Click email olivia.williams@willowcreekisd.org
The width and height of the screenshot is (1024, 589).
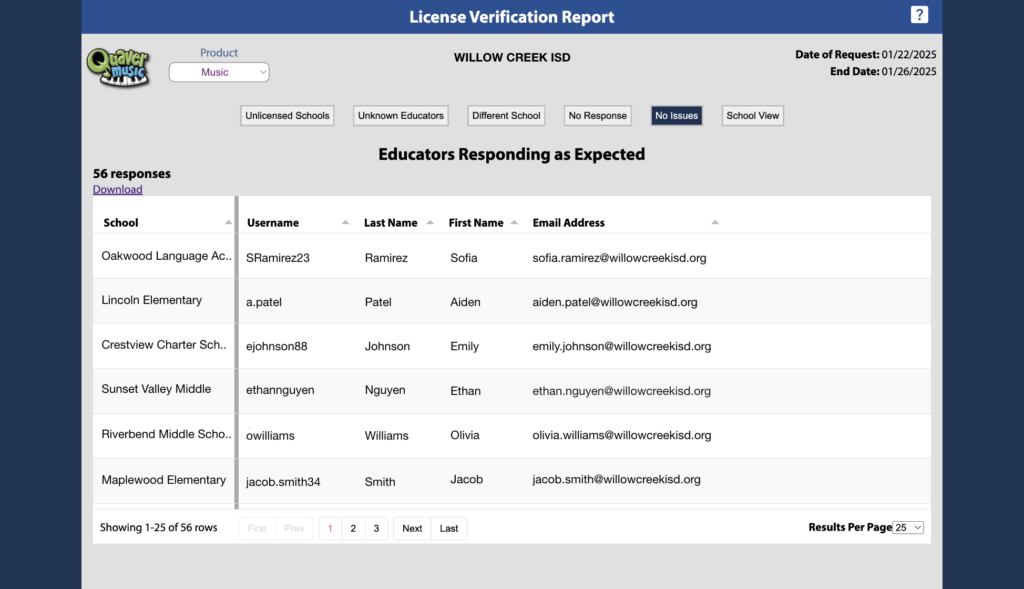pyautogui.click(x=622, y=435)
